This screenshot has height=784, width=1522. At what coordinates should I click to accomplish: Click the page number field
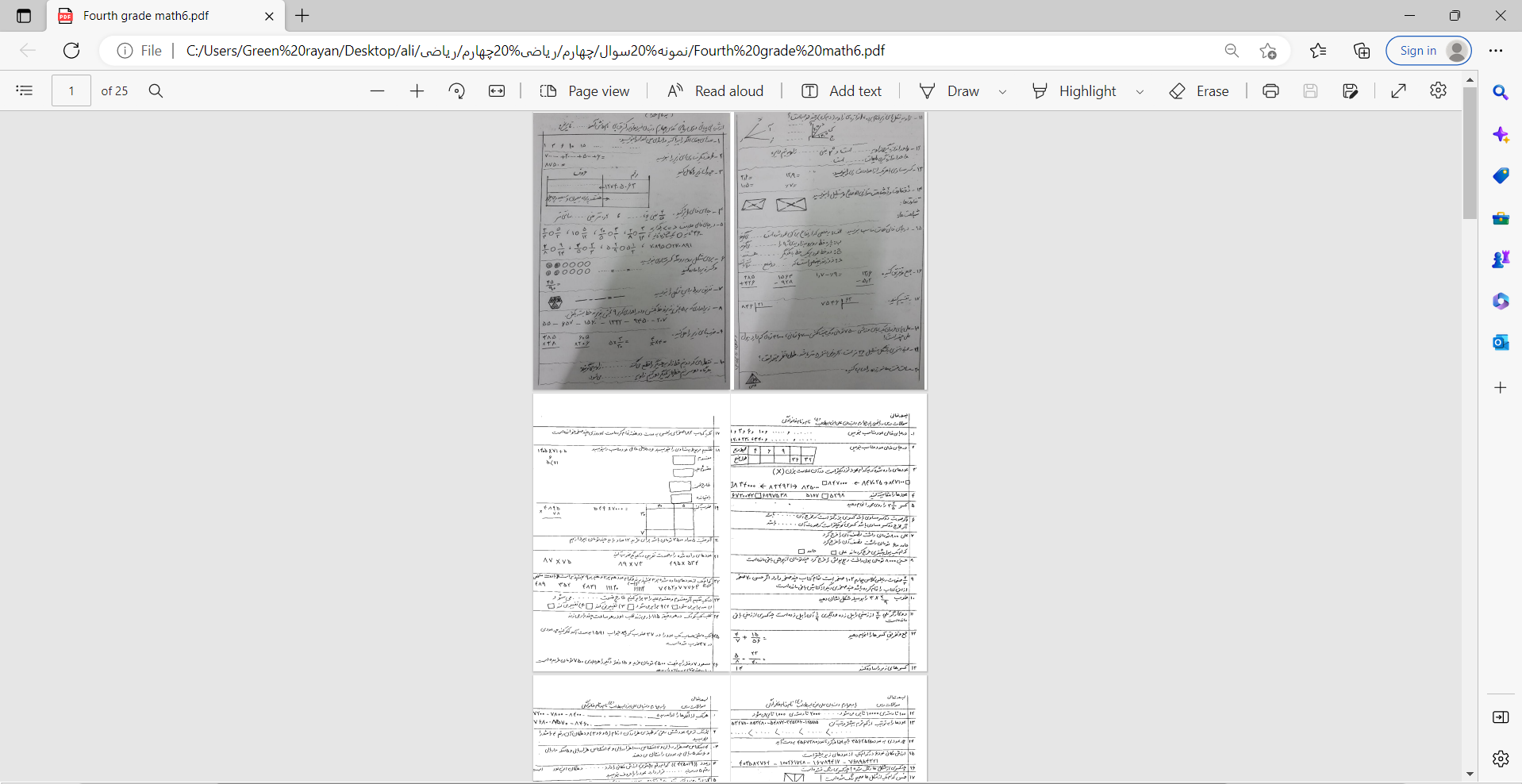coord(71,91)
